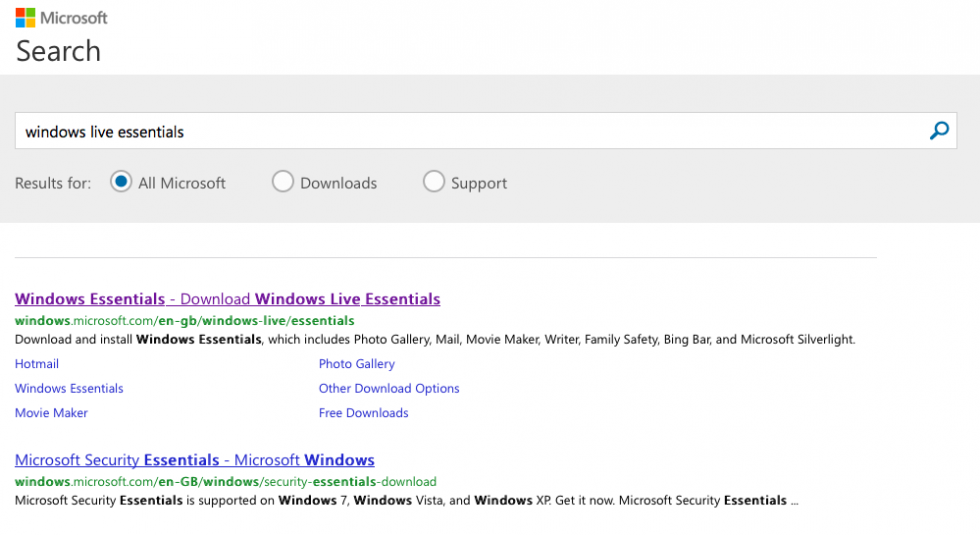
Task: Open the Movie Maker sublink
Action: (51, 412)
